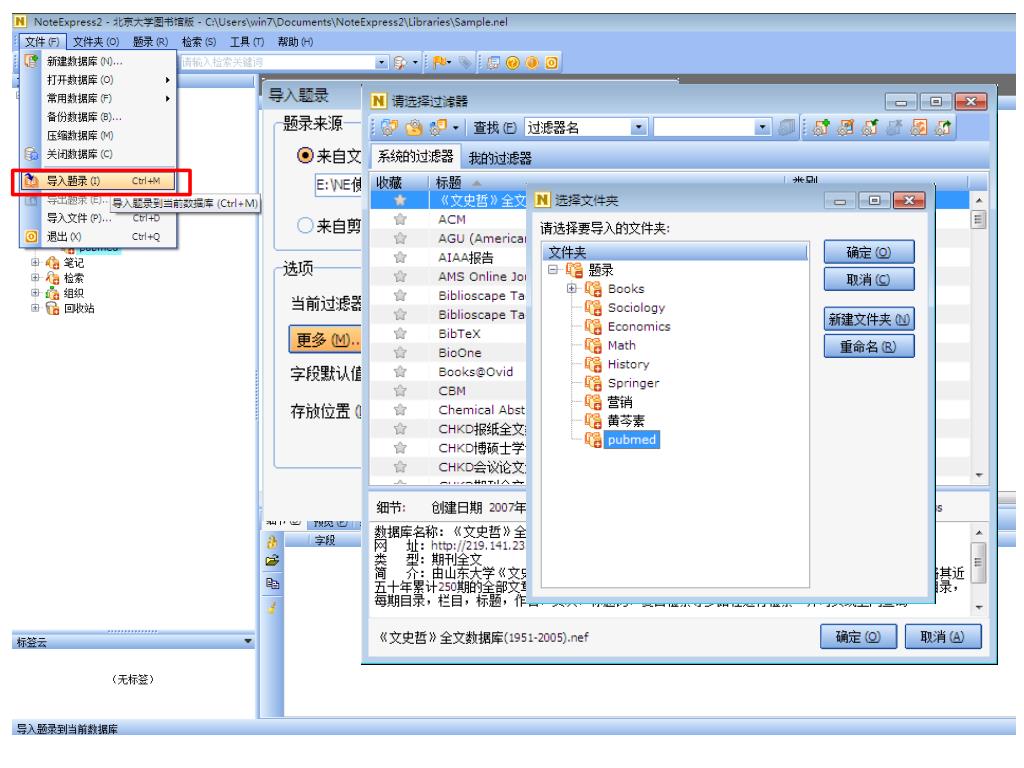Click the 笔记 notes folder icon in main tree
Screen dimensions: 1024x768
52,263
